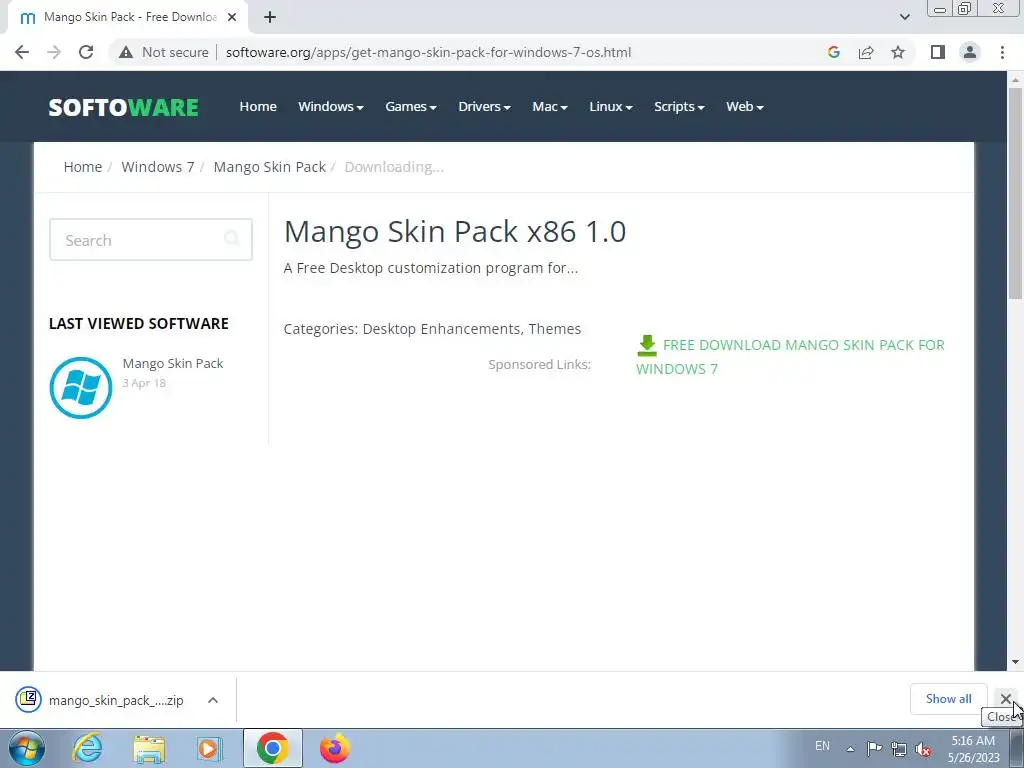Screen dimensions: 1024x768
Task: Click the page vertical scrollbar thumb
Action: [x=1015, y=195]
